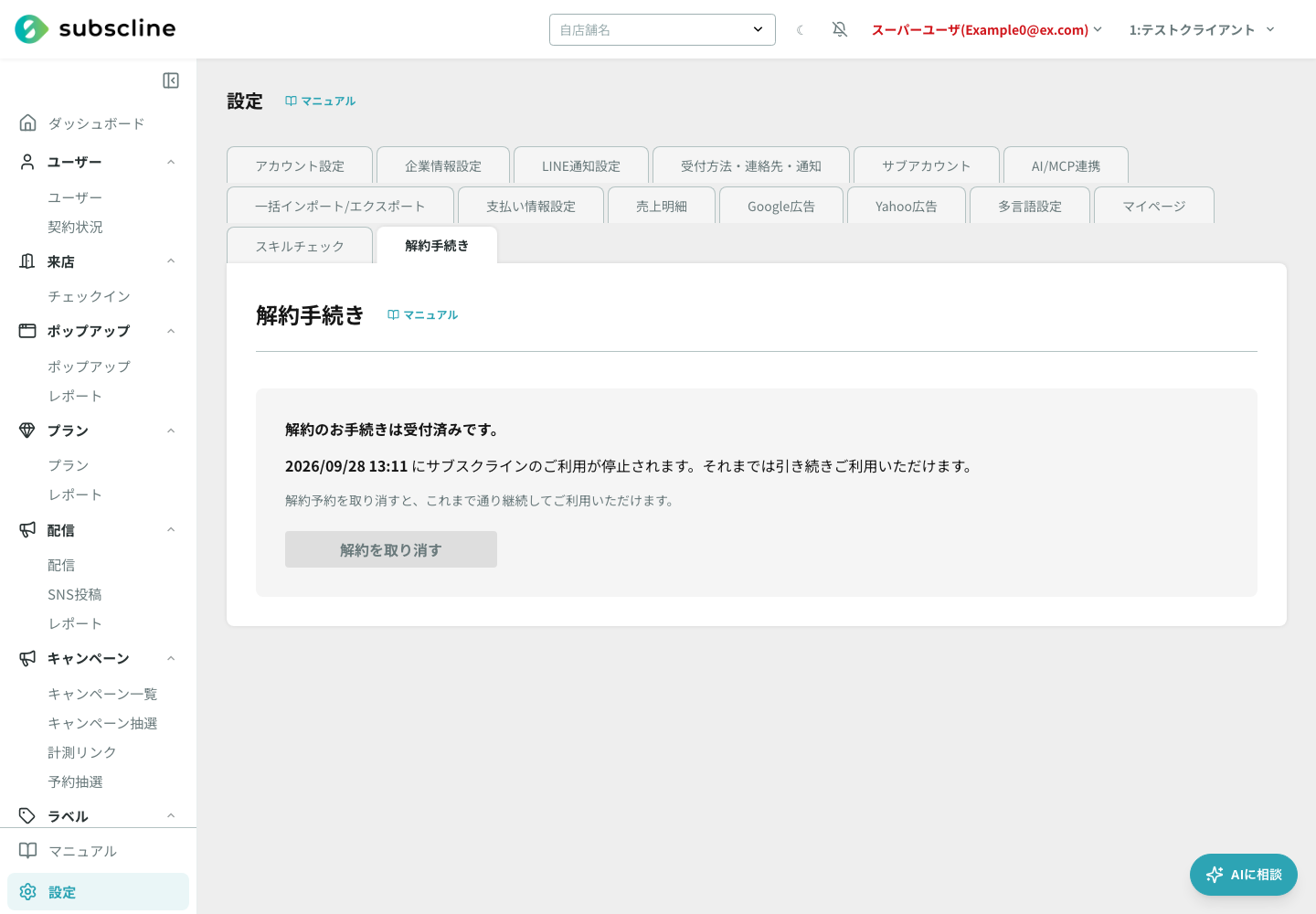1316x914 pixels.
Task: Click the ラベル tag icon
Action: tap(28, 815)
